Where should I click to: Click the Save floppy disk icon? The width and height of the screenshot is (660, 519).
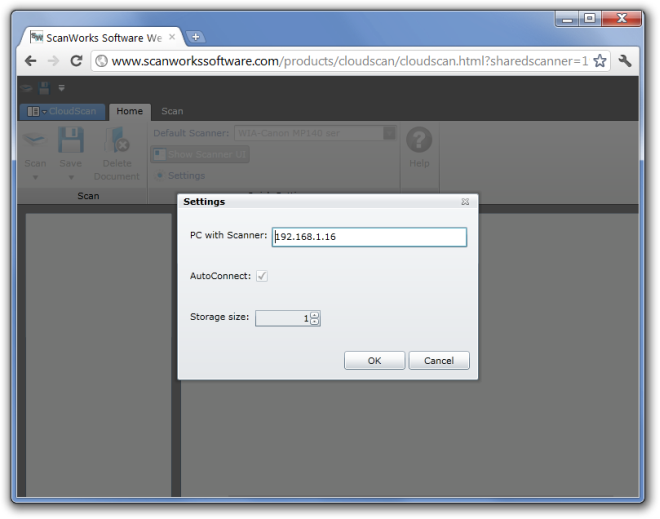click(x=70, y=141)
